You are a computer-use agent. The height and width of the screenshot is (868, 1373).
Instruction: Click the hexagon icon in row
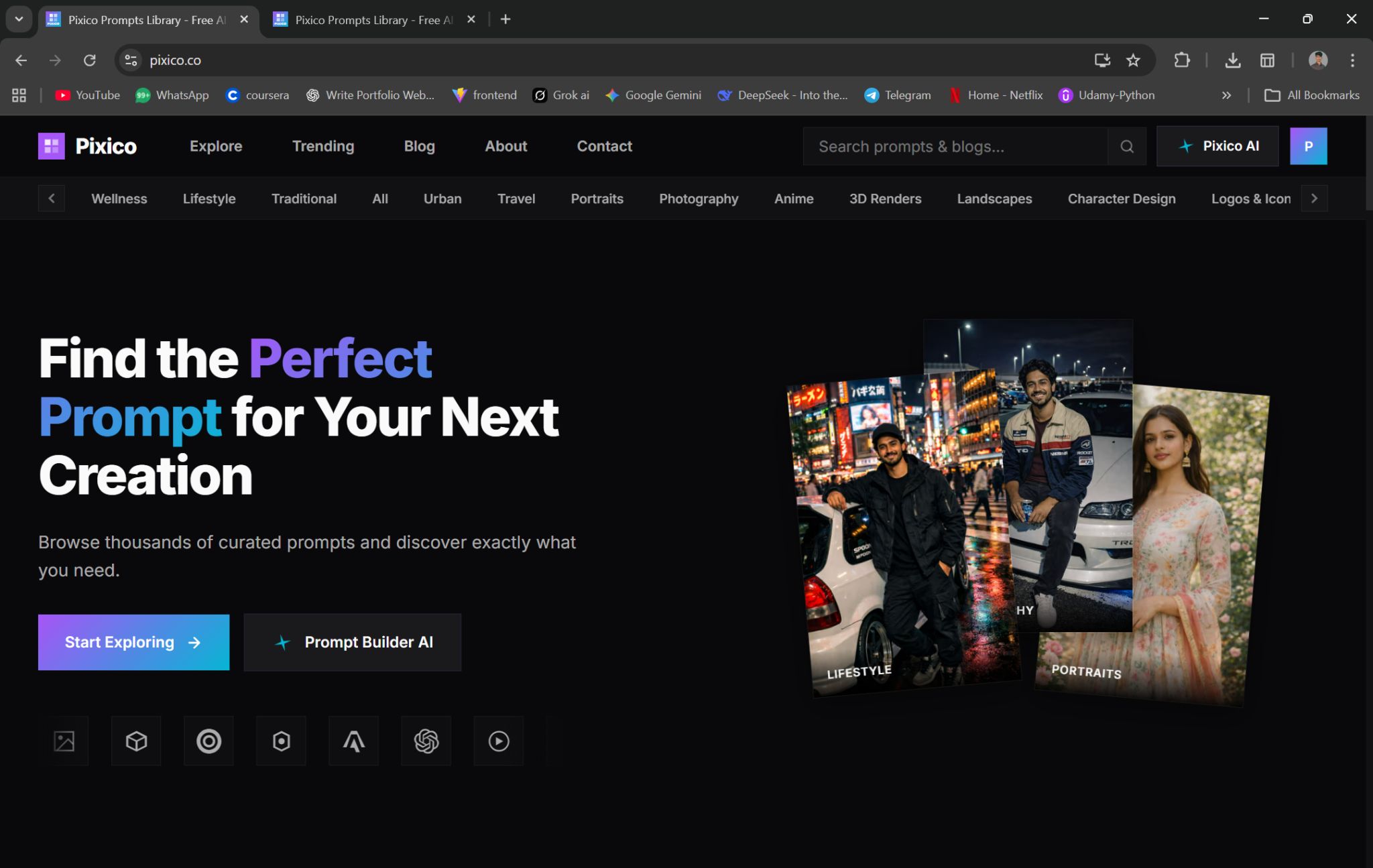pos(282,741)
